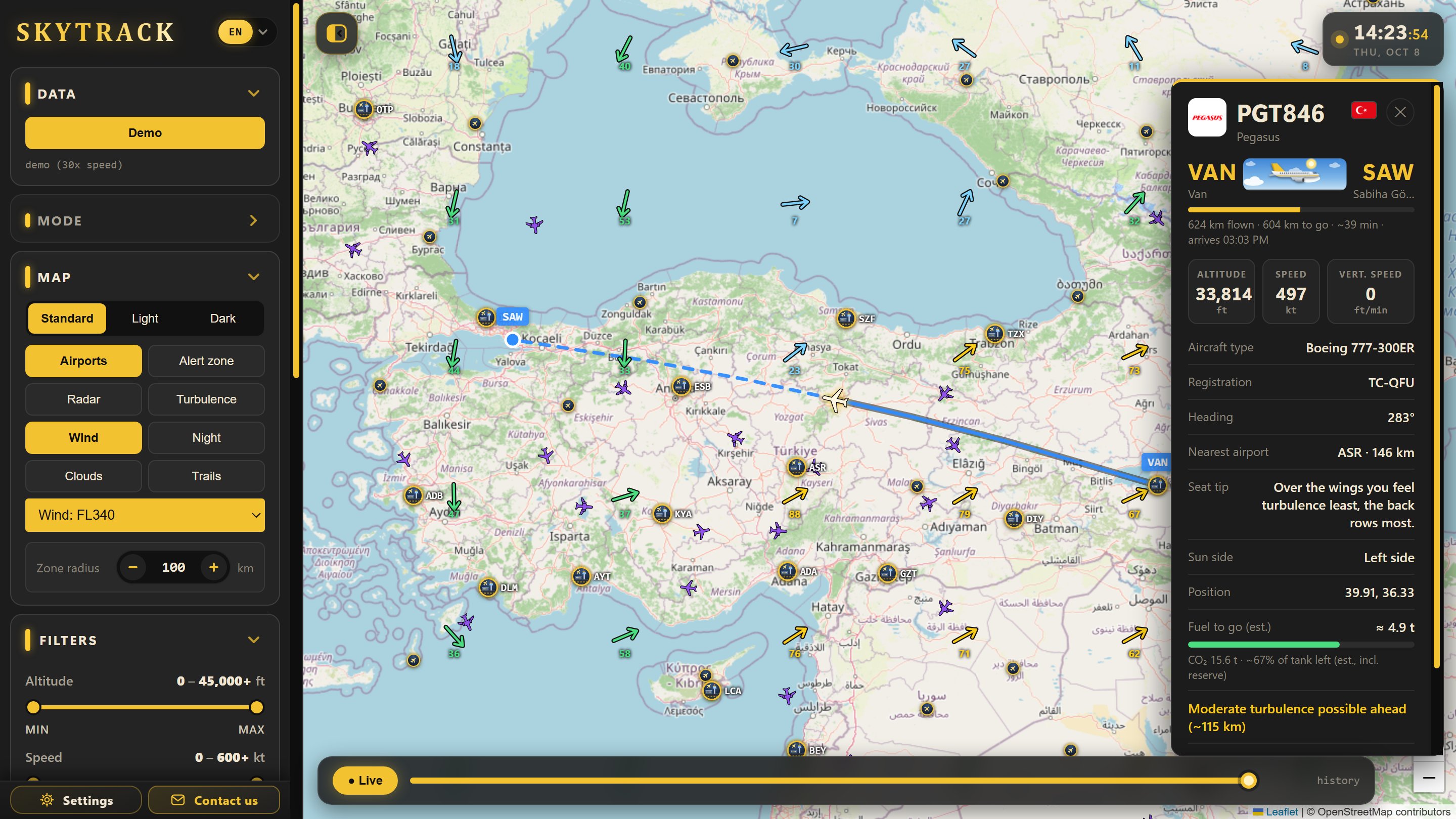The width and height of the screenshot is (1456, 819).
Task: Open the EN language dropdown
Action: point(247,32)
